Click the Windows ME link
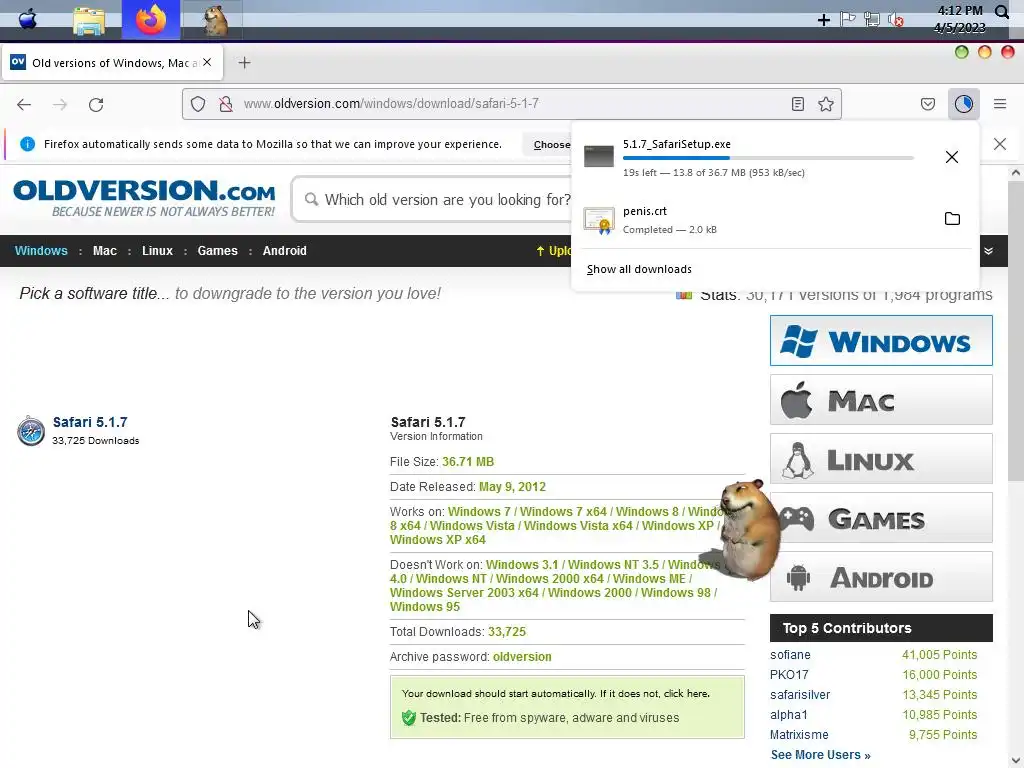The image size is (1024, 768). coord(649,579)
